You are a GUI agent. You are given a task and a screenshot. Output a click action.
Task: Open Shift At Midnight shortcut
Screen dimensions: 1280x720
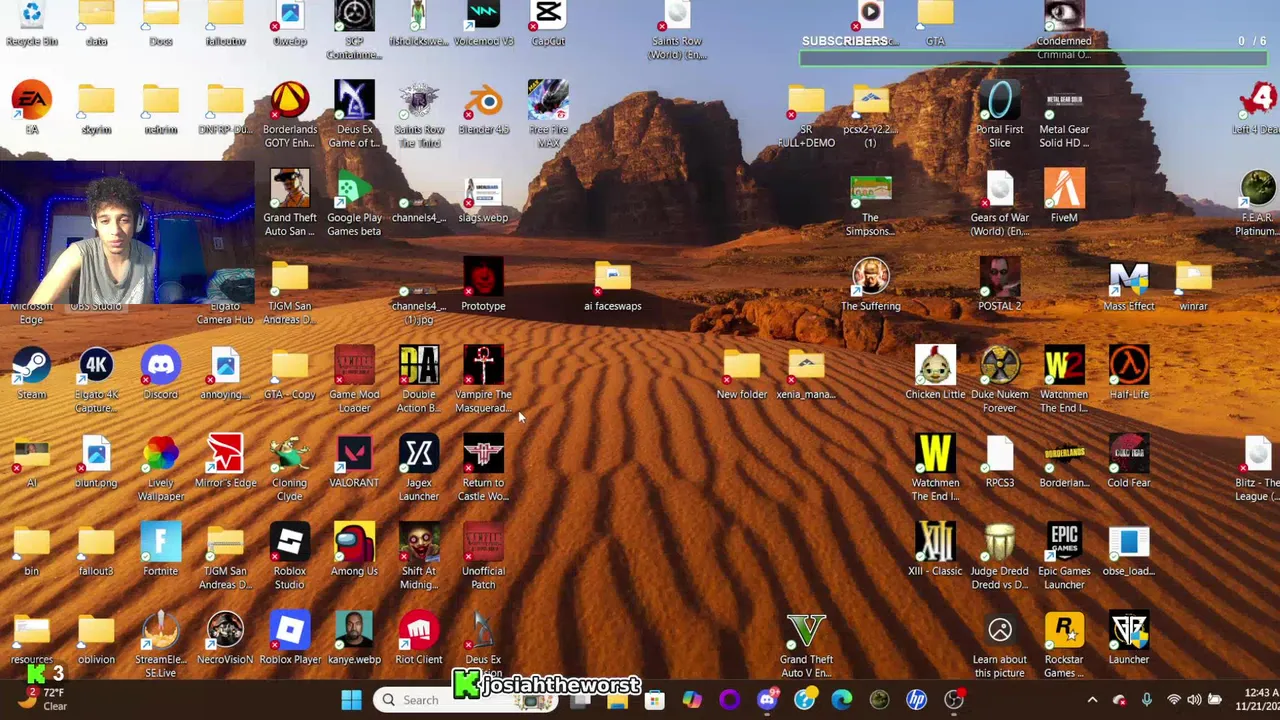pos(419,556)
